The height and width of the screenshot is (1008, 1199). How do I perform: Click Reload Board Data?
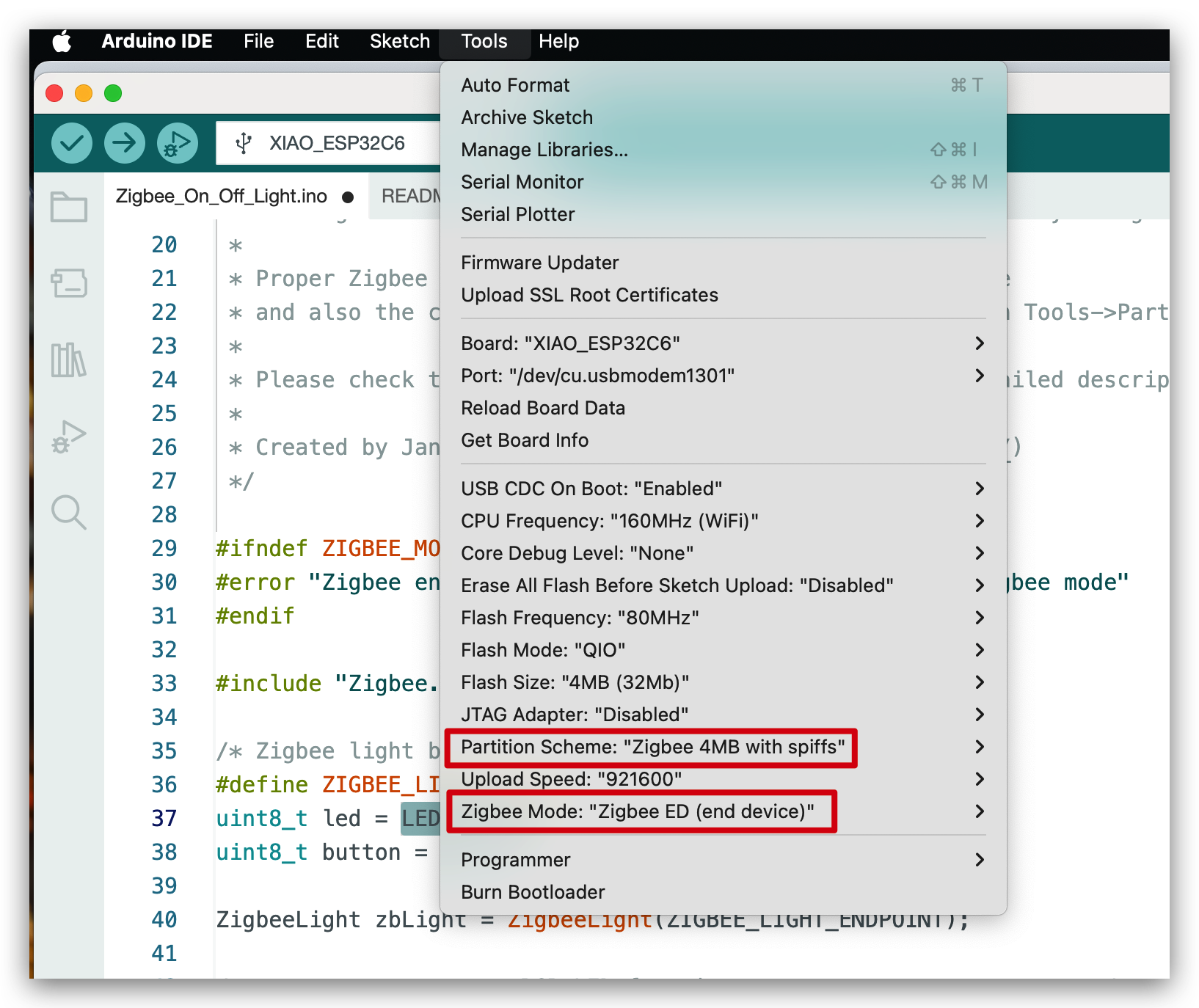pos(724,408)
